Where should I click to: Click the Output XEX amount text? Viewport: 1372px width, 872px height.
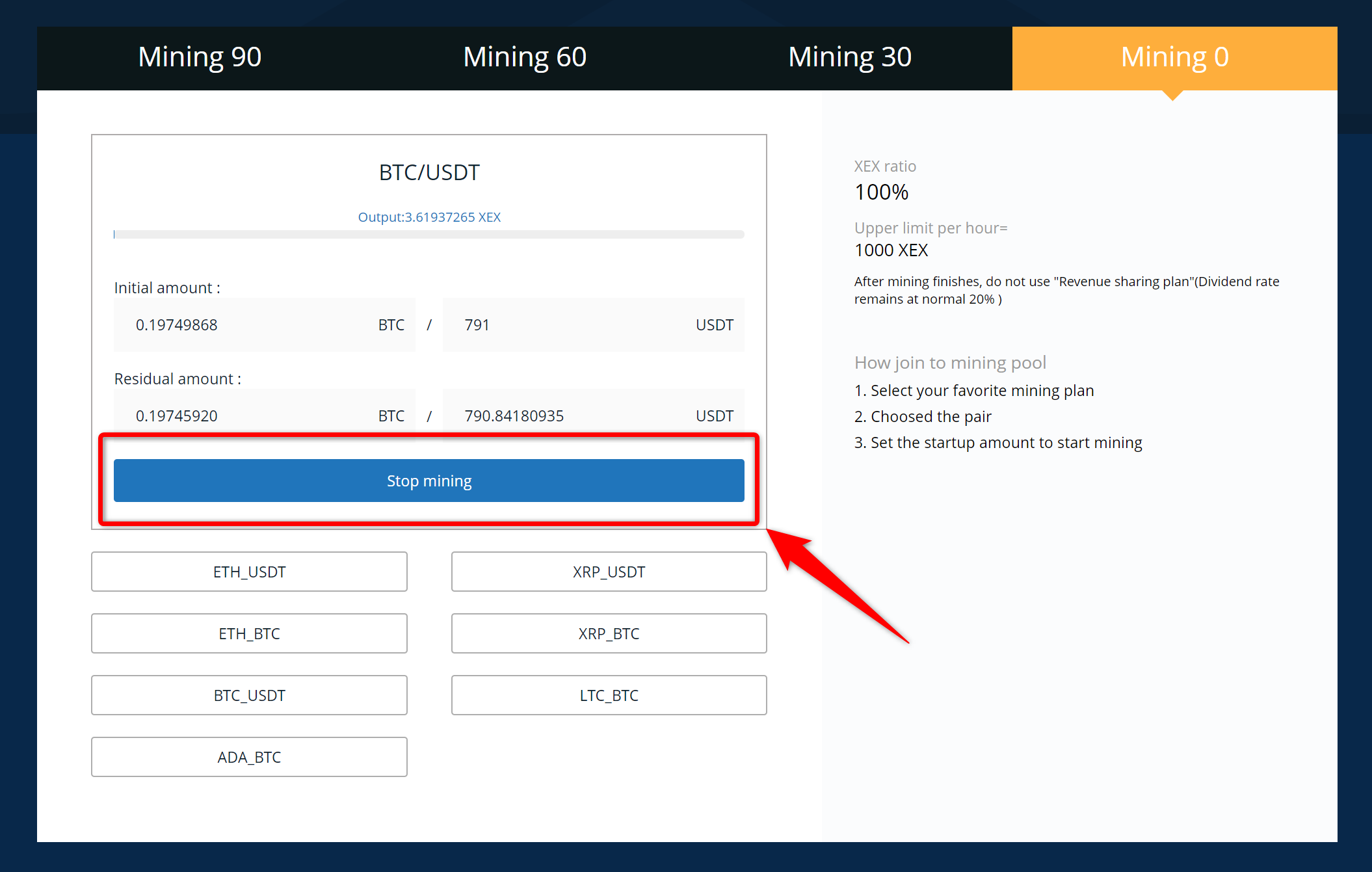(x=429, y=217)
